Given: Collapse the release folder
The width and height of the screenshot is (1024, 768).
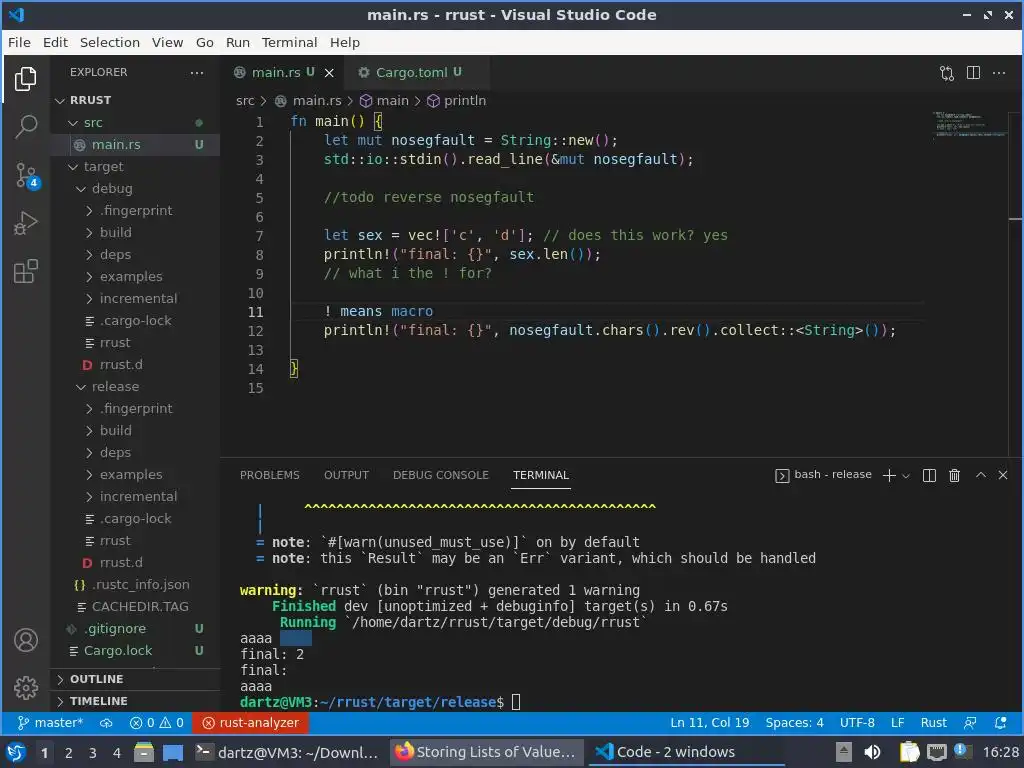Looking at the screenshot, I should tap(135, 387).
